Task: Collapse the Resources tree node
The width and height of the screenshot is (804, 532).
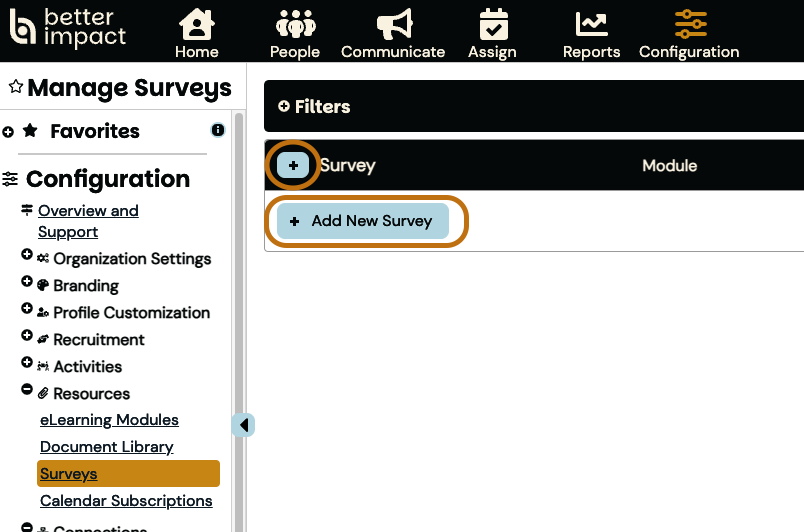Action: [27, 391]
